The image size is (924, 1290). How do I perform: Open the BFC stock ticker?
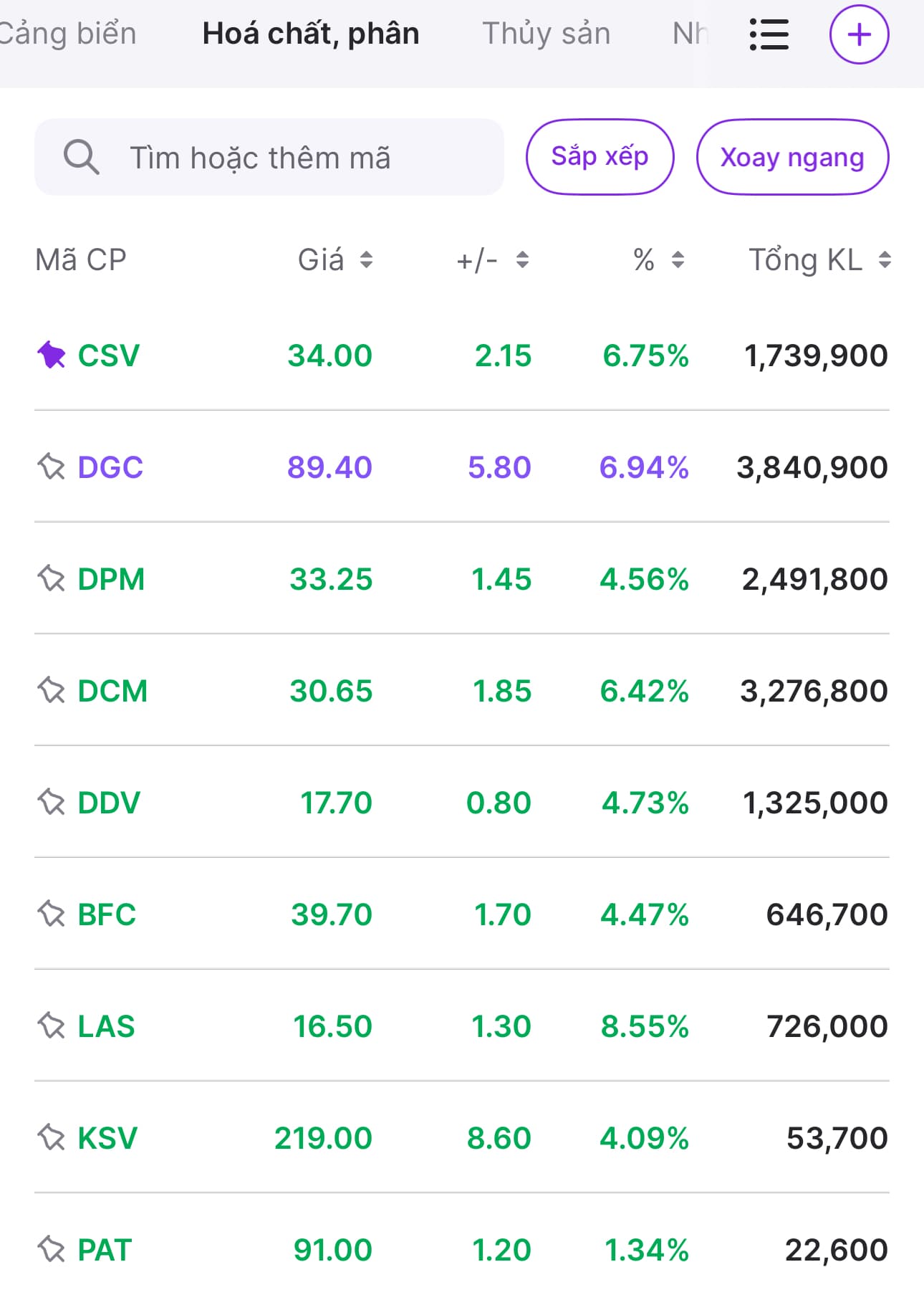(107, 914)
